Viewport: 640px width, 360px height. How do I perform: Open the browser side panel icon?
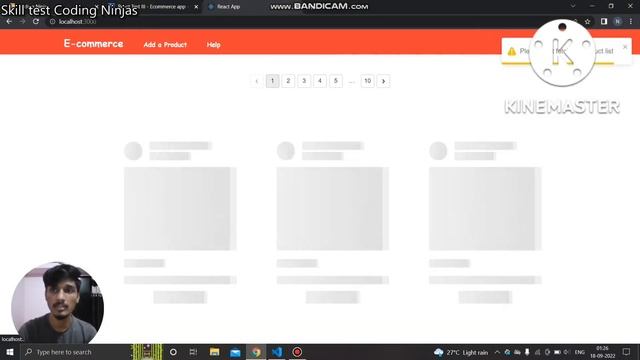tap(604, 22)
